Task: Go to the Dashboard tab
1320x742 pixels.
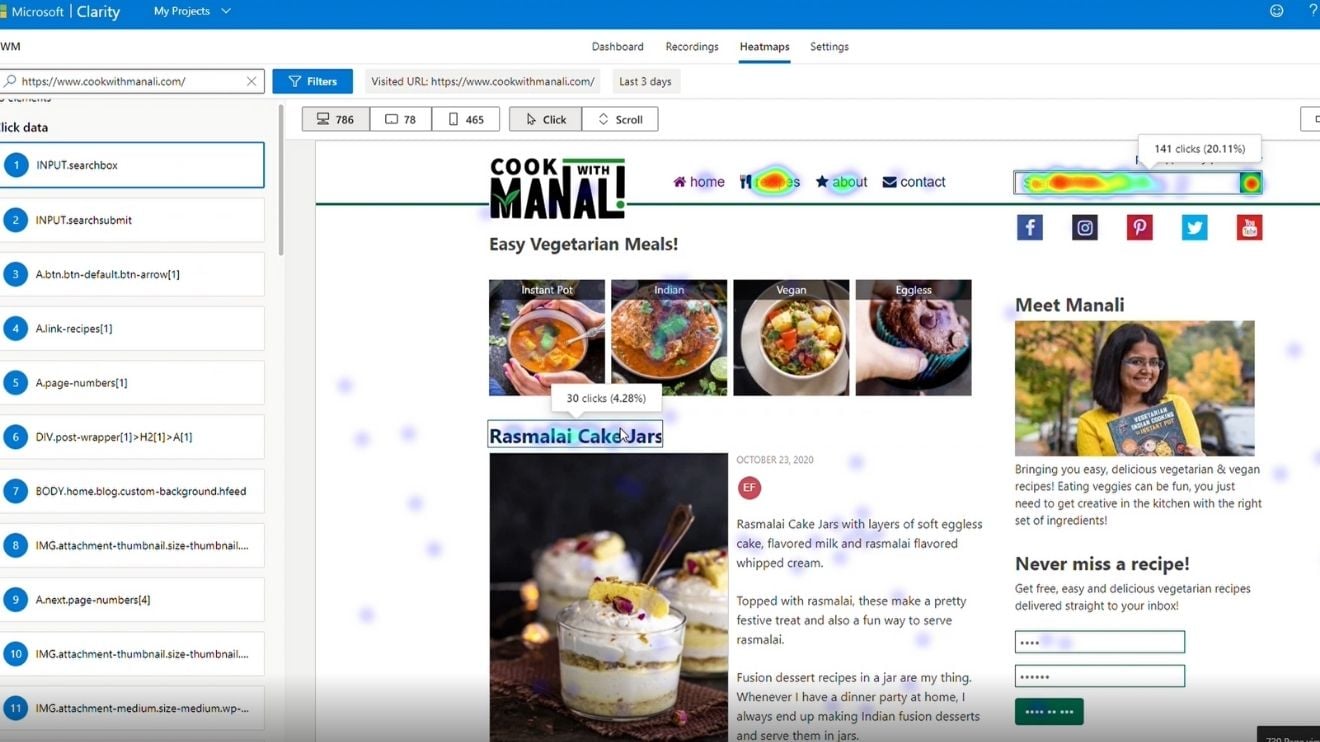Action: 617,47
